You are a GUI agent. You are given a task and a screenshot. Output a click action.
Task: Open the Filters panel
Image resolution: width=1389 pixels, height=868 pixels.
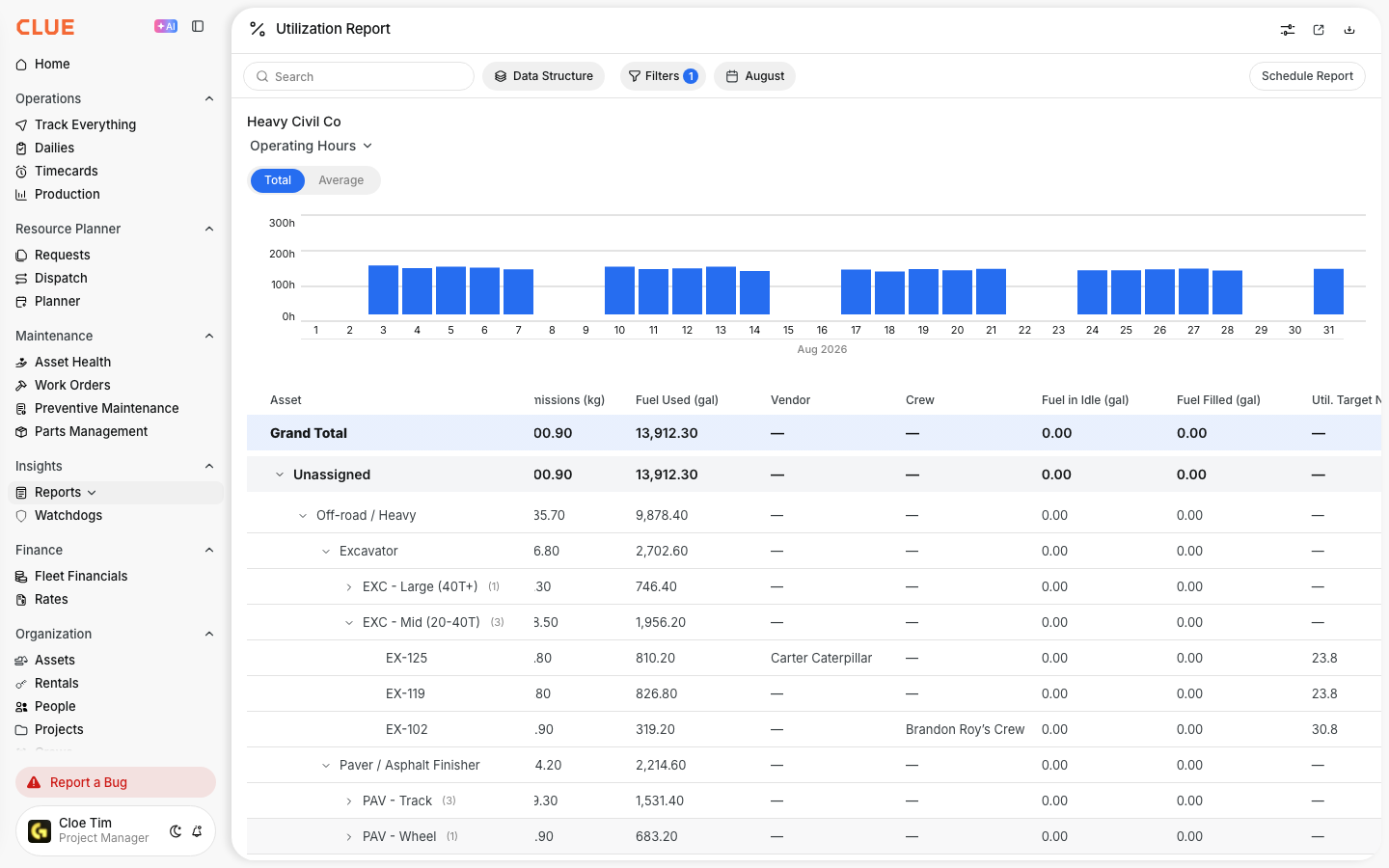pos(663,76)
